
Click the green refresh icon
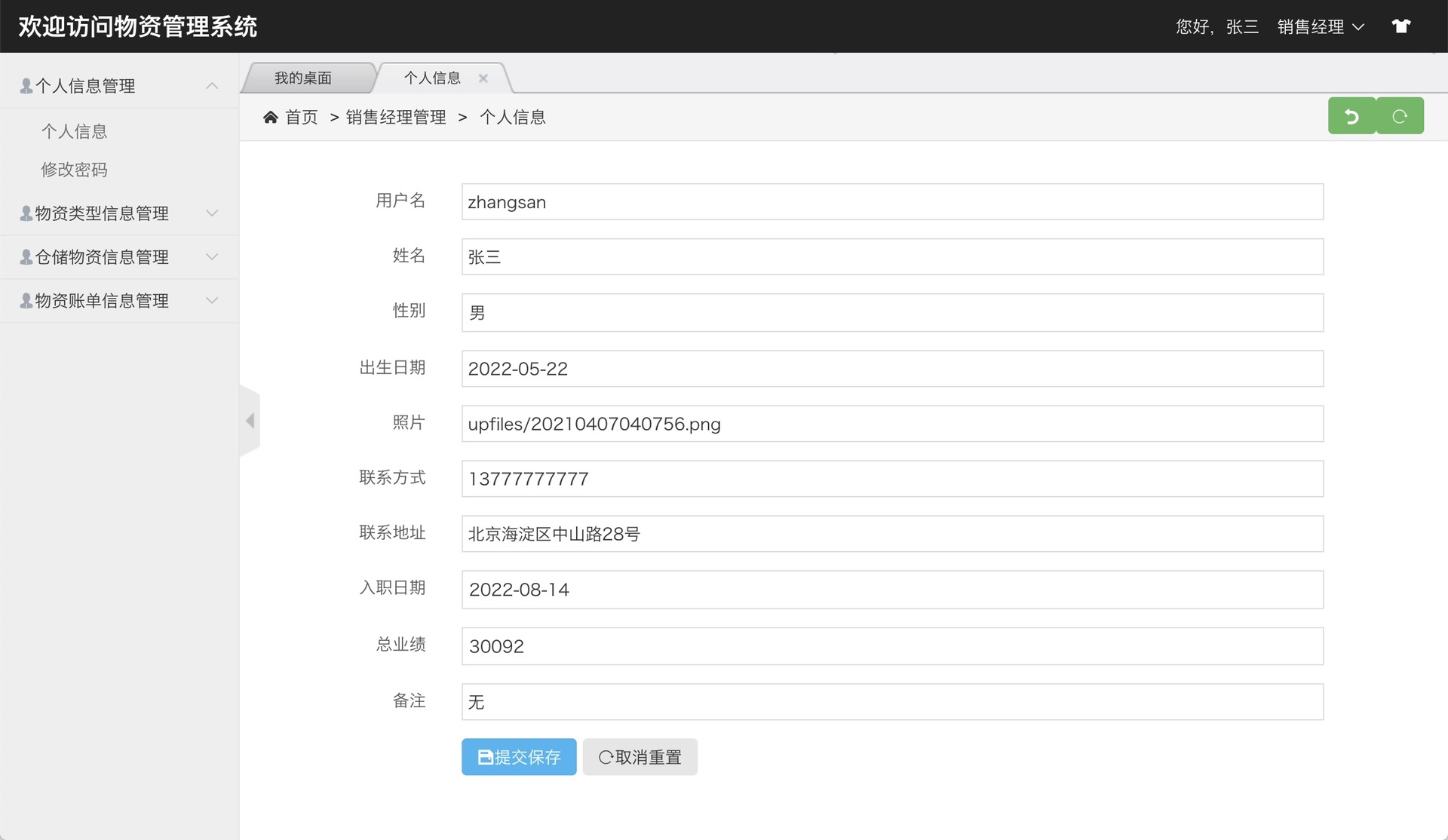[x=1400, y=115]
